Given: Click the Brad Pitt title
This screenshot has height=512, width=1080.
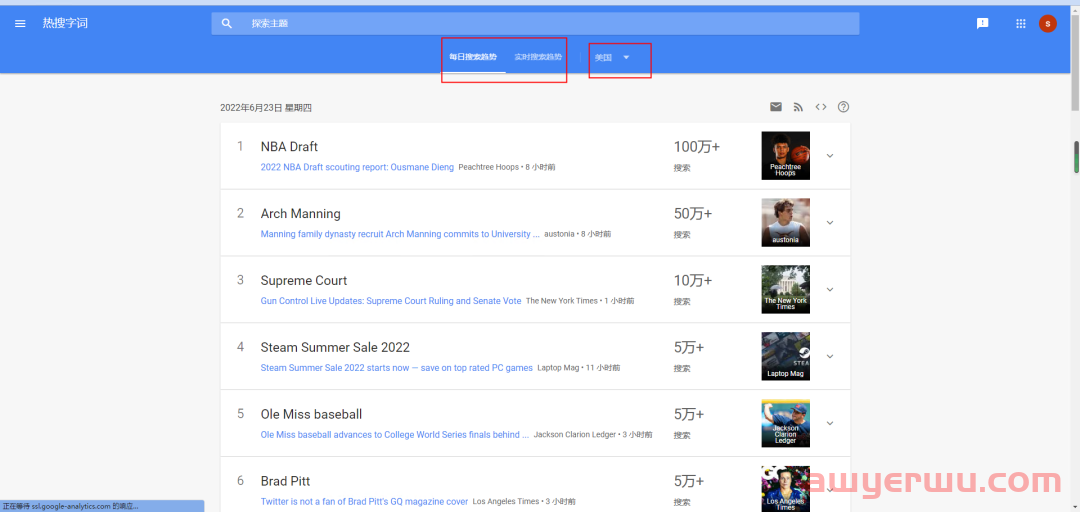Looking at the screenshot, I should pyautogui.click(x=285, y=481).
